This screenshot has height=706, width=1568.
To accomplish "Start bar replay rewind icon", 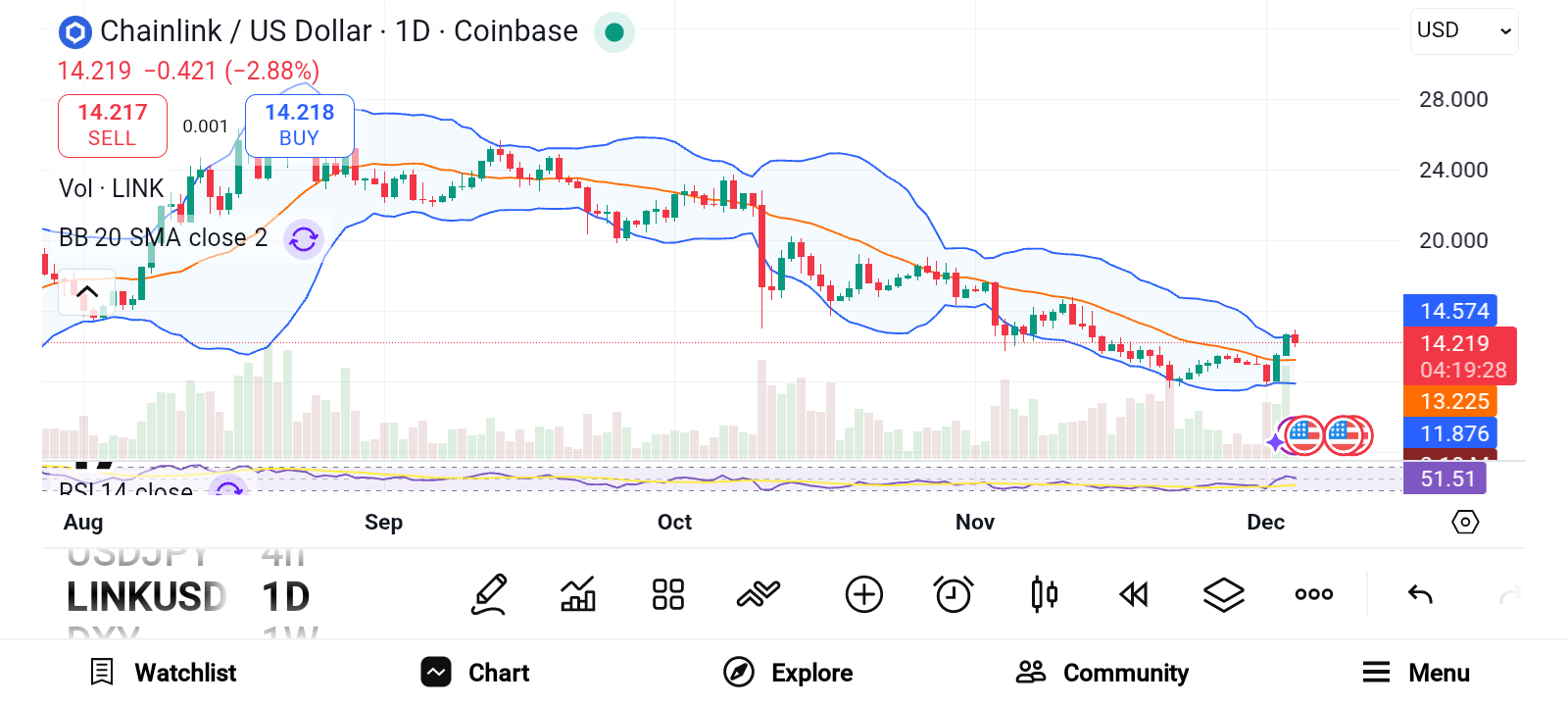I will pyautogui.click(x=1134, y=594).
